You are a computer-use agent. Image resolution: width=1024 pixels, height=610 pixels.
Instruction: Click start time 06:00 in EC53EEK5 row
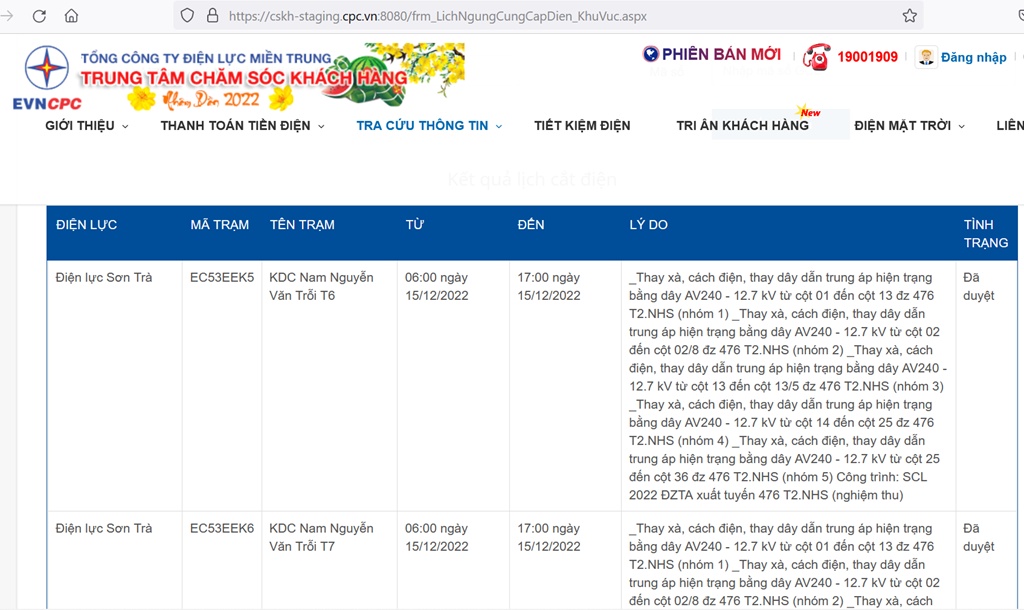(436, 286)
